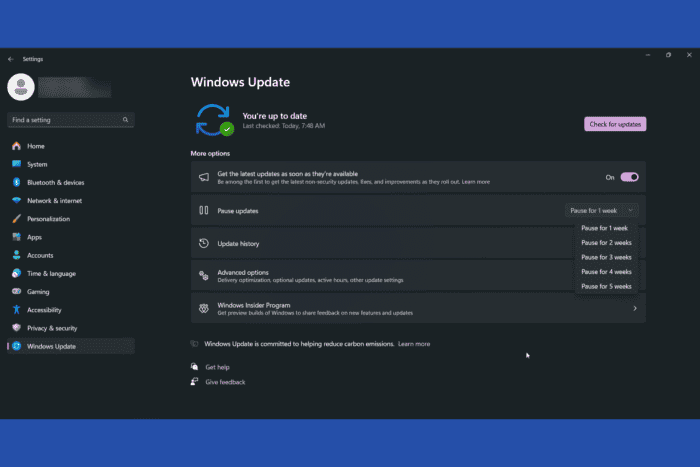700x467 pixels.
Task: Open Get help link
Action: [x=217, y=367]
